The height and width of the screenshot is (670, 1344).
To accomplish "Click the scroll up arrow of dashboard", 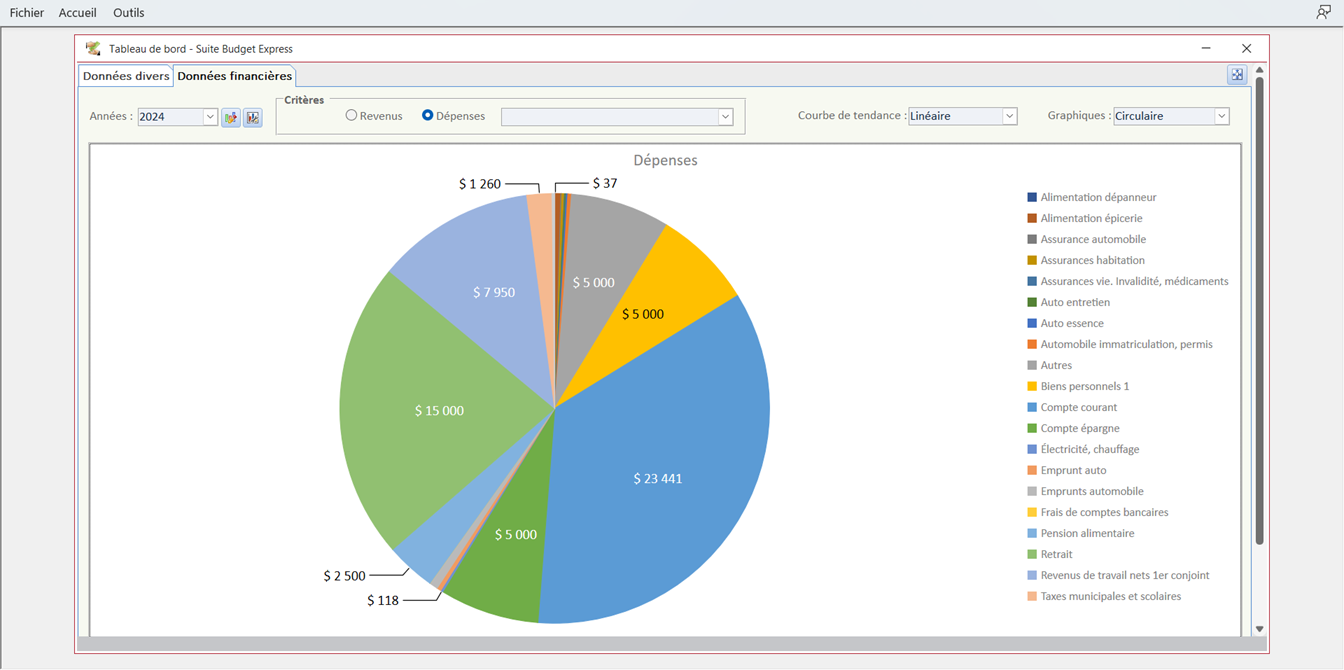I will click(1259, 71).
